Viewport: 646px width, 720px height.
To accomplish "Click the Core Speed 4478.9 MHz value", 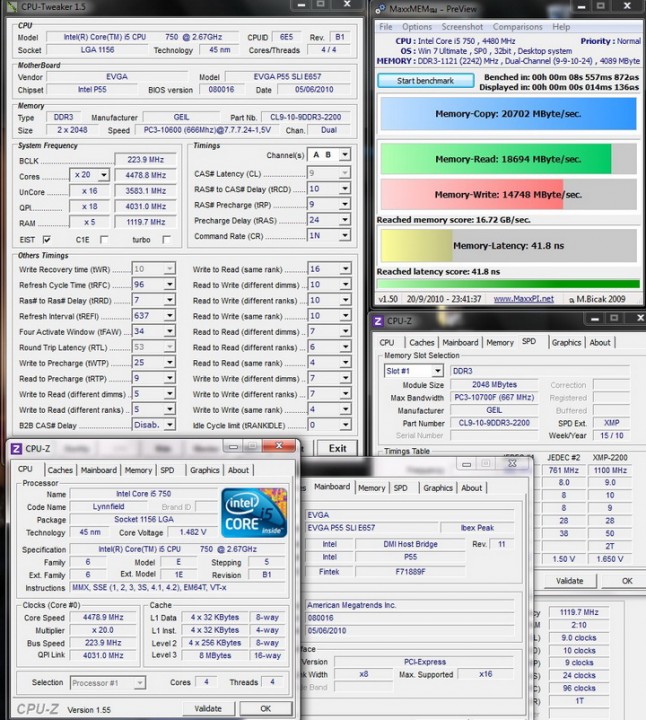I will 103,617.
